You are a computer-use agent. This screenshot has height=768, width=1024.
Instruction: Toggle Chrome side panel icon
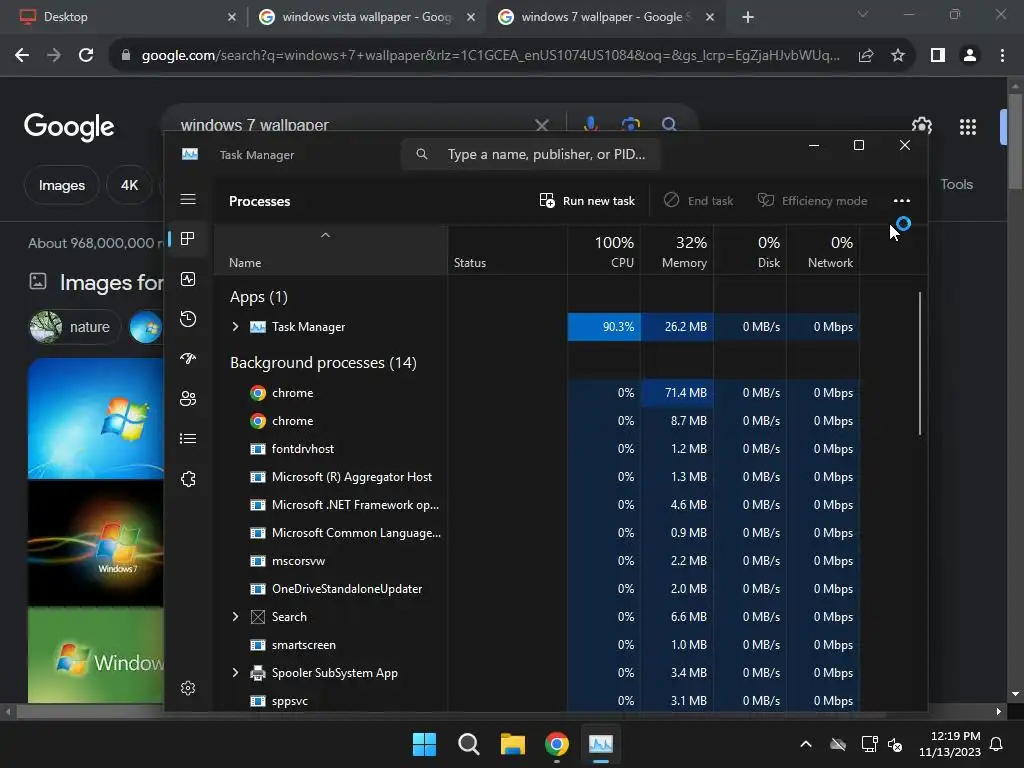tap(938, 56)
